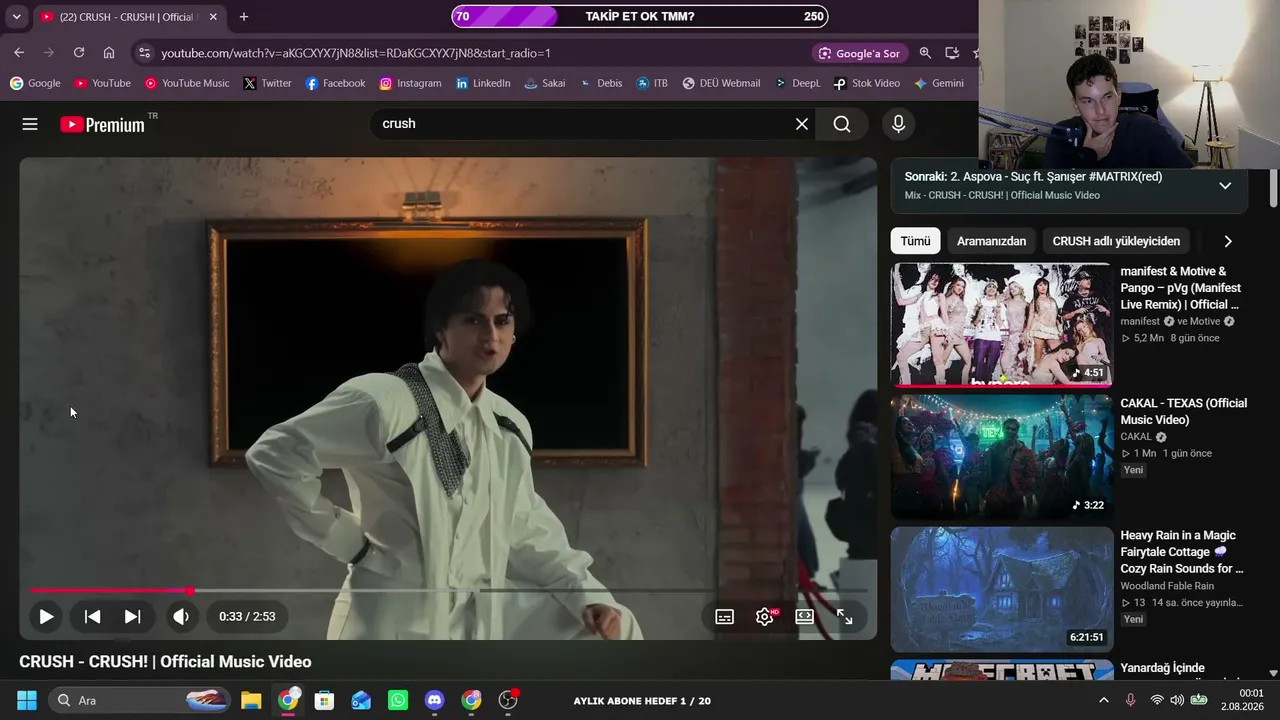The width and height of the screenshot is (1280, 720).
Task: Select the 'Tümü' filter chip
Action: [x=915, y=241]
